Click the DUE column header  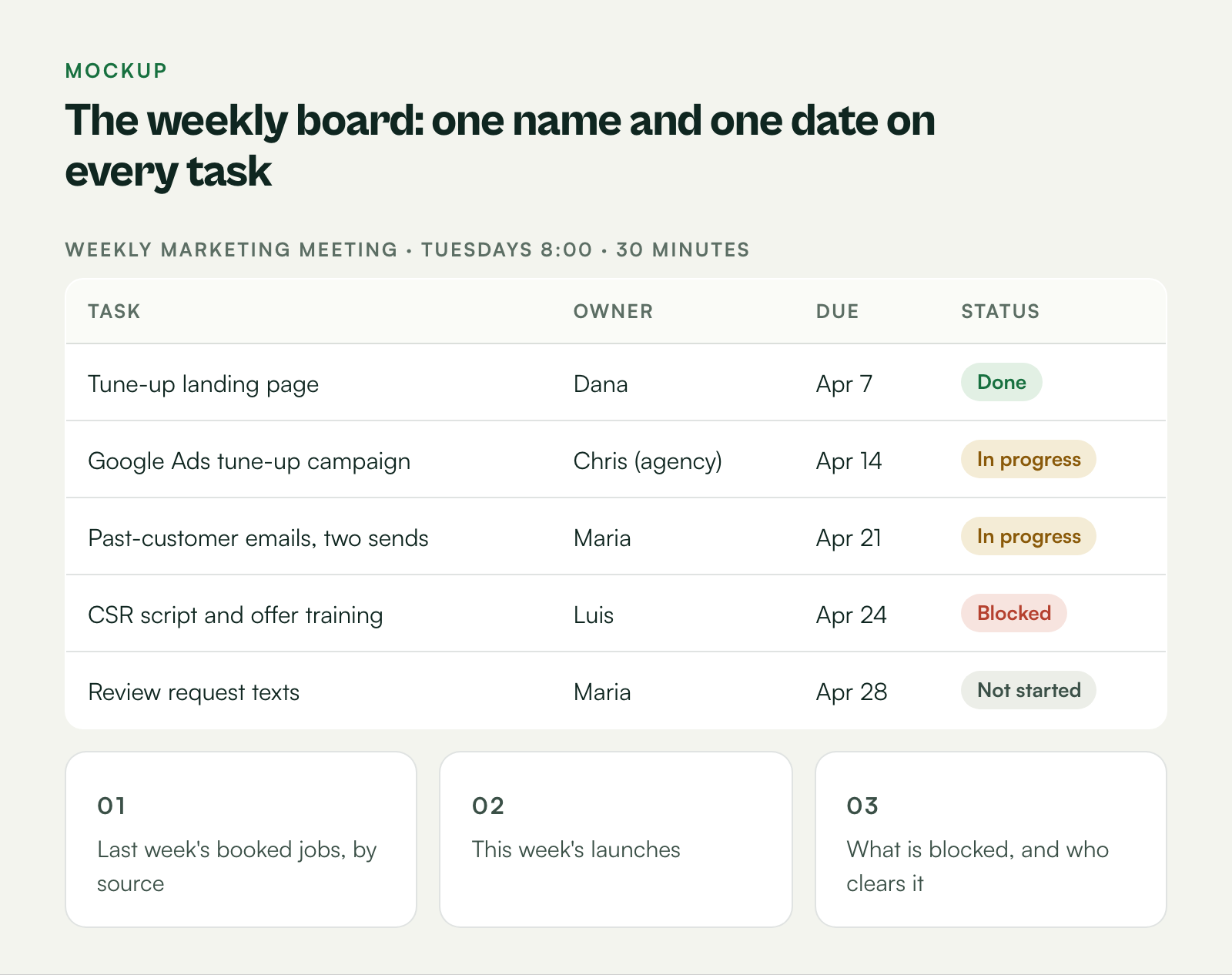(837, 311)
